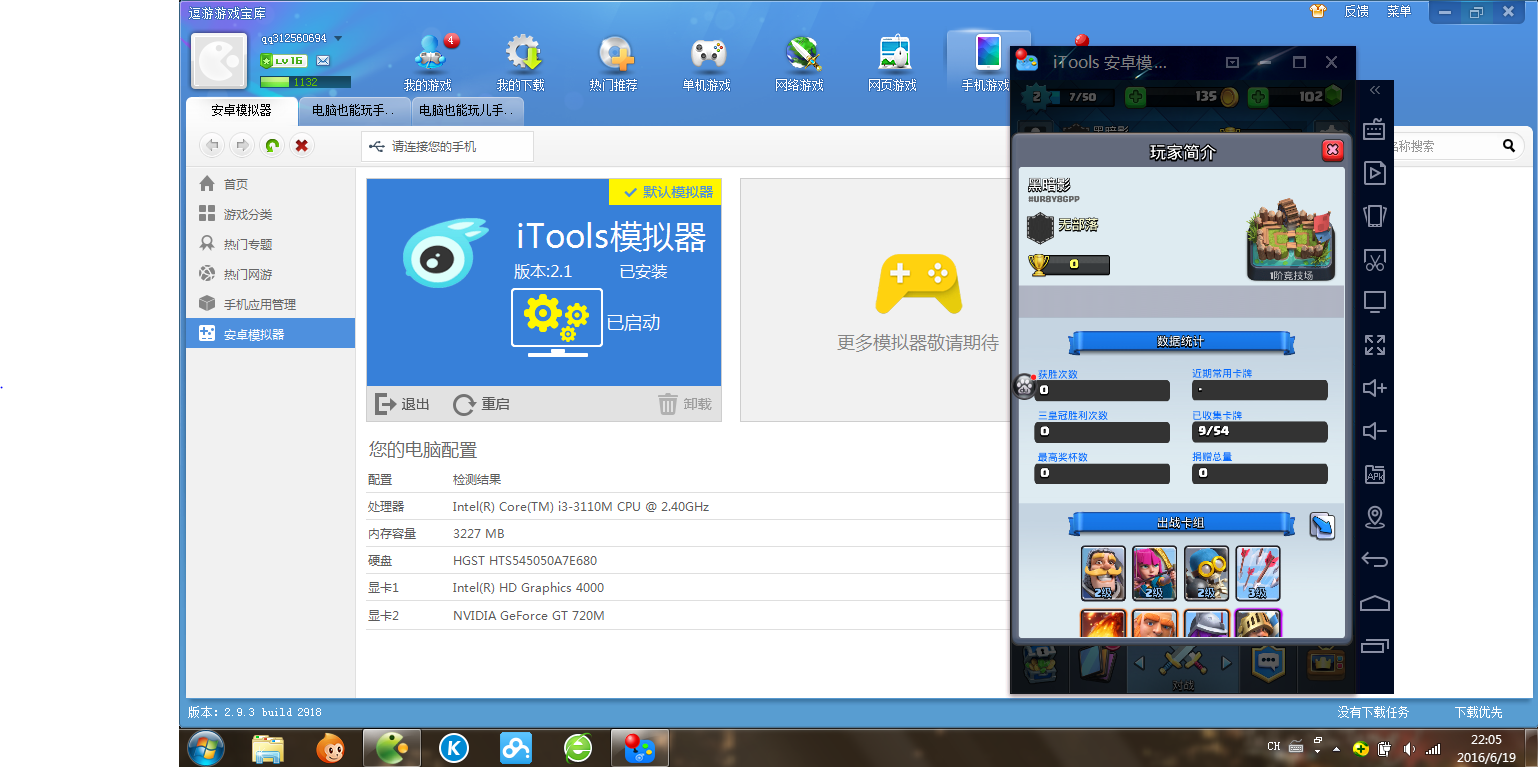Switch to the 安卓模拟器 tab
Image resolution: width=1538 pixels, height=767 pixels.
[x=241, y=111]
